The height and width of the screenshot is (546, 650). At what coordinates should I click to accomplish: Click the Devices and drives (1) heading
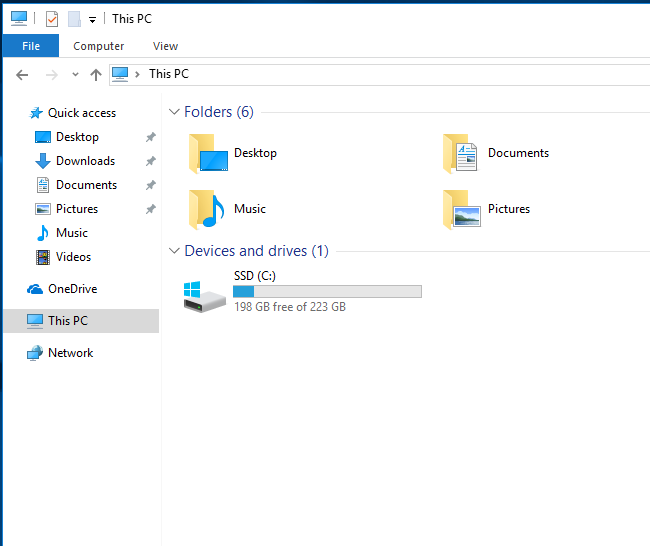point(257,251)
